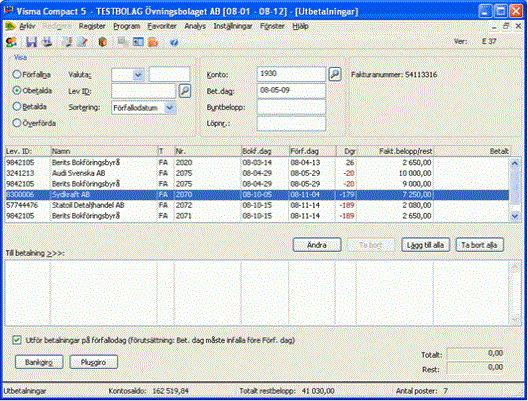Click the Lägg till alla button
The height and width of the screenshot is (401, 528).
tap(425, 245)
